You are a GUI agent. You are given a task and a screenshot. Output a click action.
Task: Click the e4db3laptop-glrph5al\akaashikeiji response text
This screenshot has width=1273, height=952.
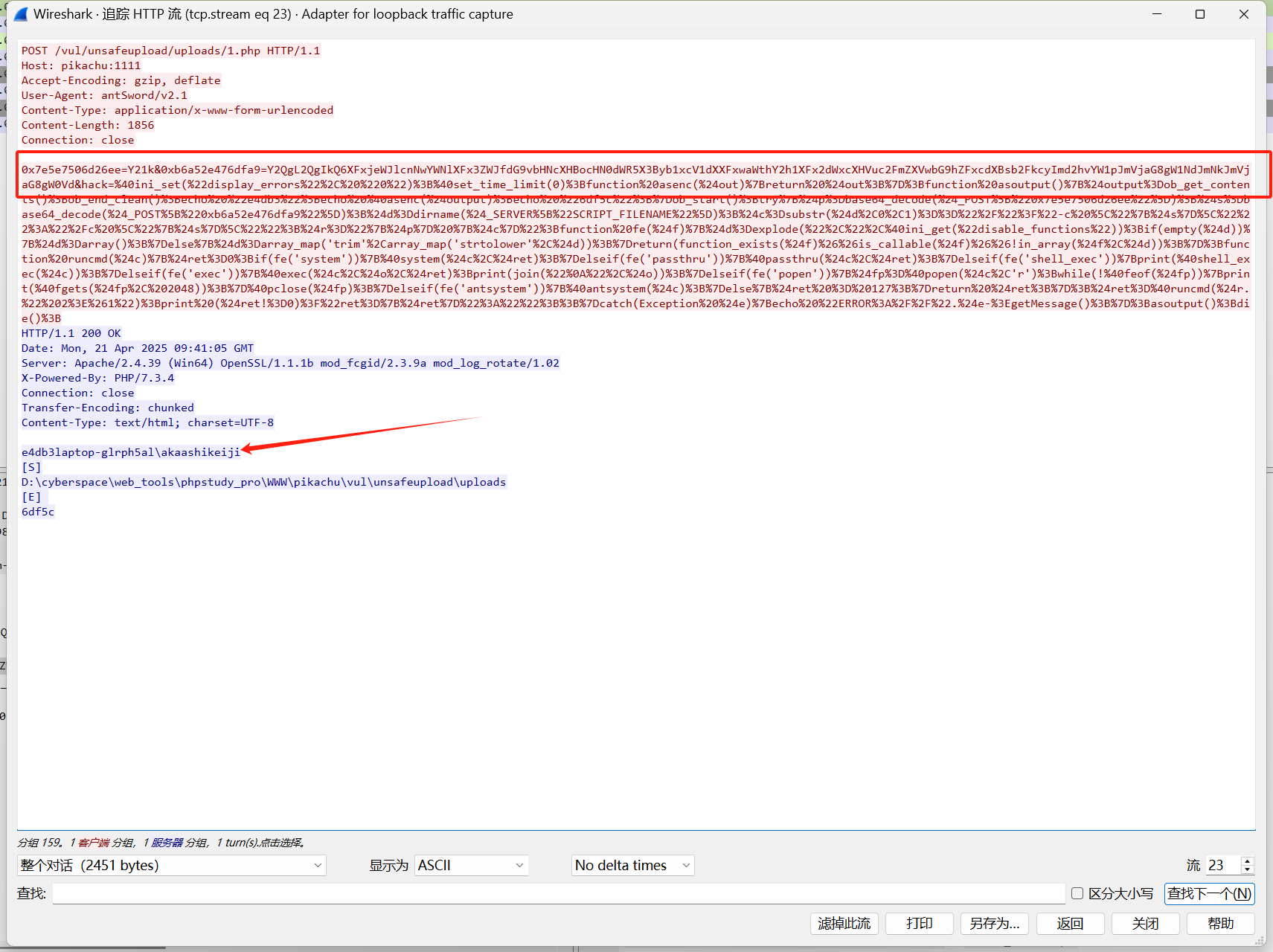(x=130, y=452)
